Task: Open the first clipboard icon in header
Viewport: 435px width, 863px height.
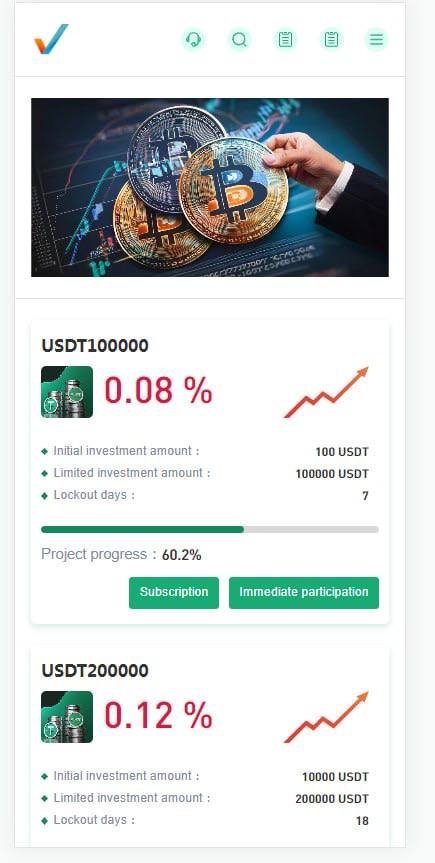Action: pos(285,40)
